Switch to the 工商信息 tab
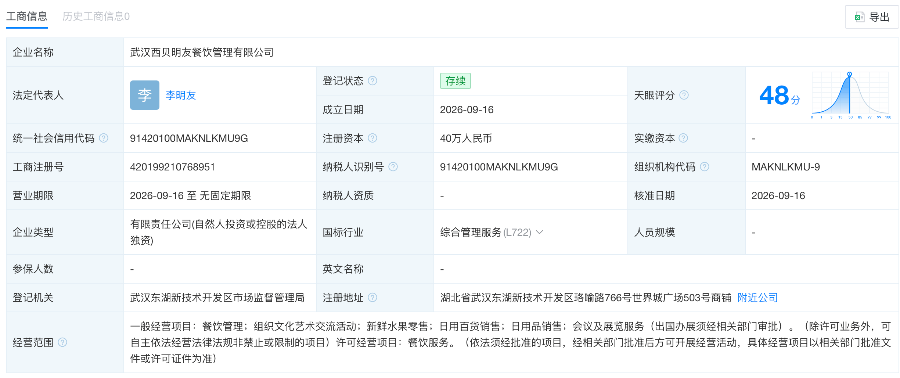Screen dimensions: 900x378 [x=26, y=17]
